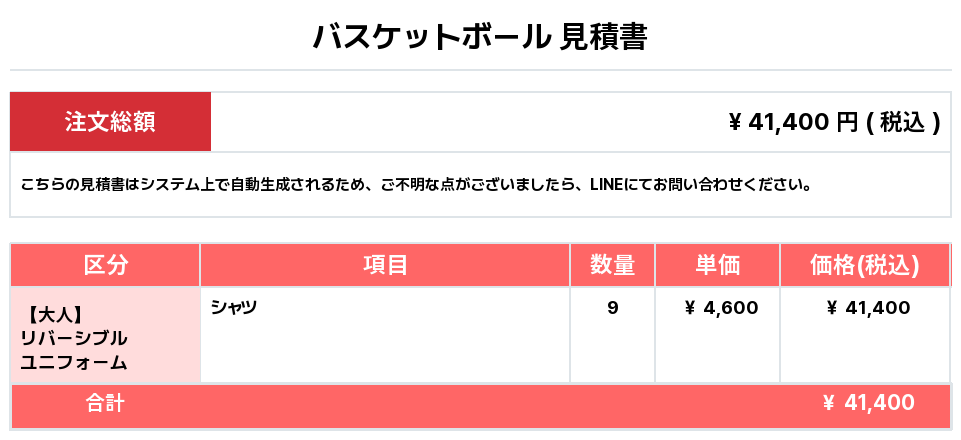Click the 単価 column header
This screenshot has height=440, width=961.
717,265
